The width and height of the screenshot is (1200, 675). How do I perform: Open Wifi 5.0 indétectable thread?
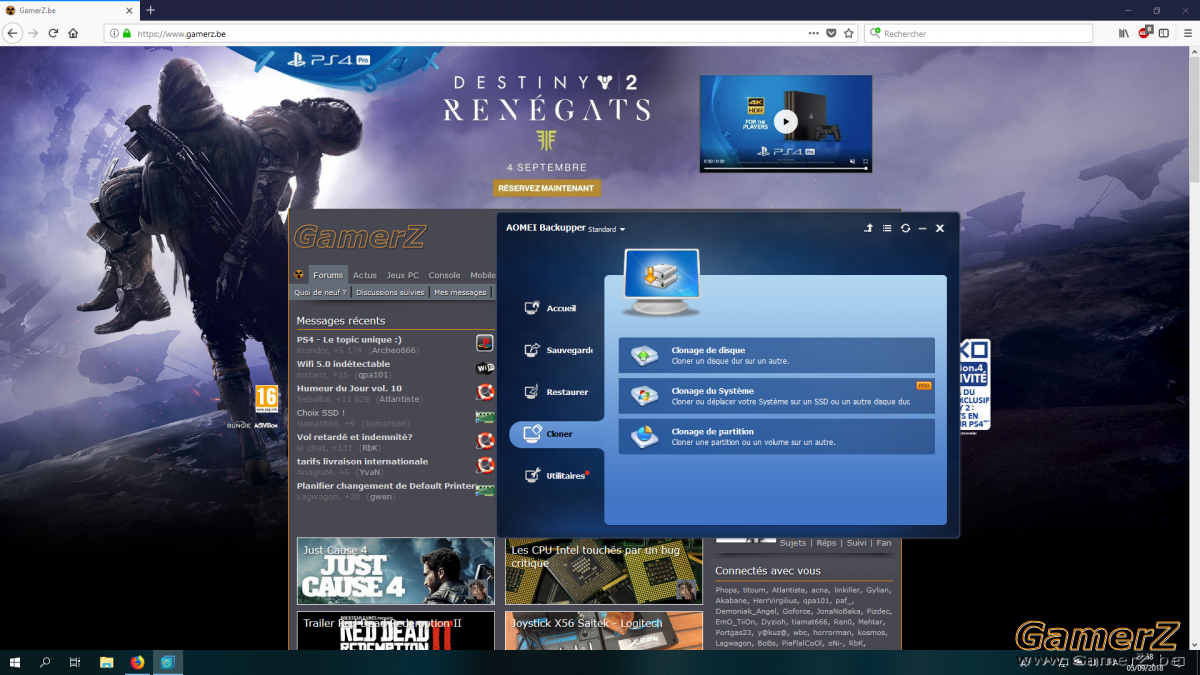tap(343, 364)
